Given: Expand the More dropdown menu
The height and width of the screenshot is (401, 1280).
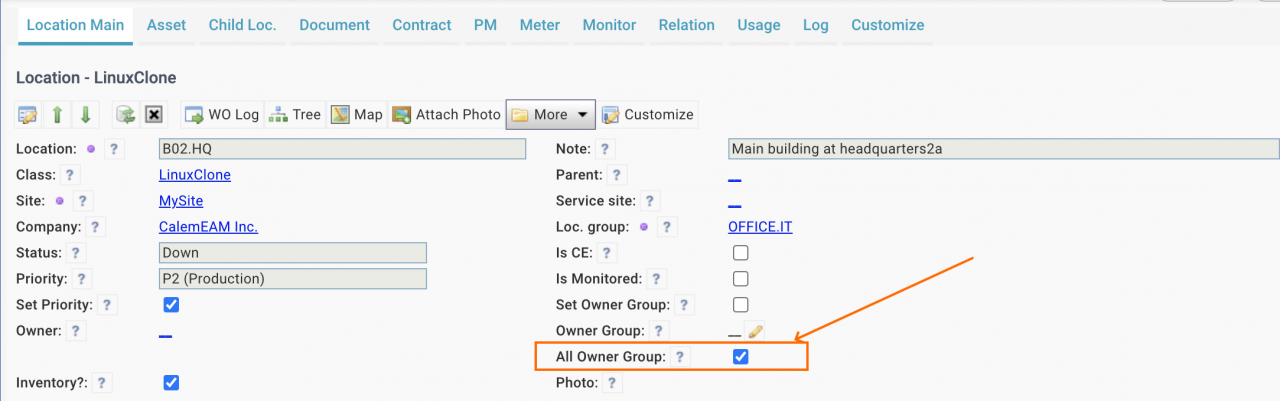Looking at the screenshot, I should 551,114.
